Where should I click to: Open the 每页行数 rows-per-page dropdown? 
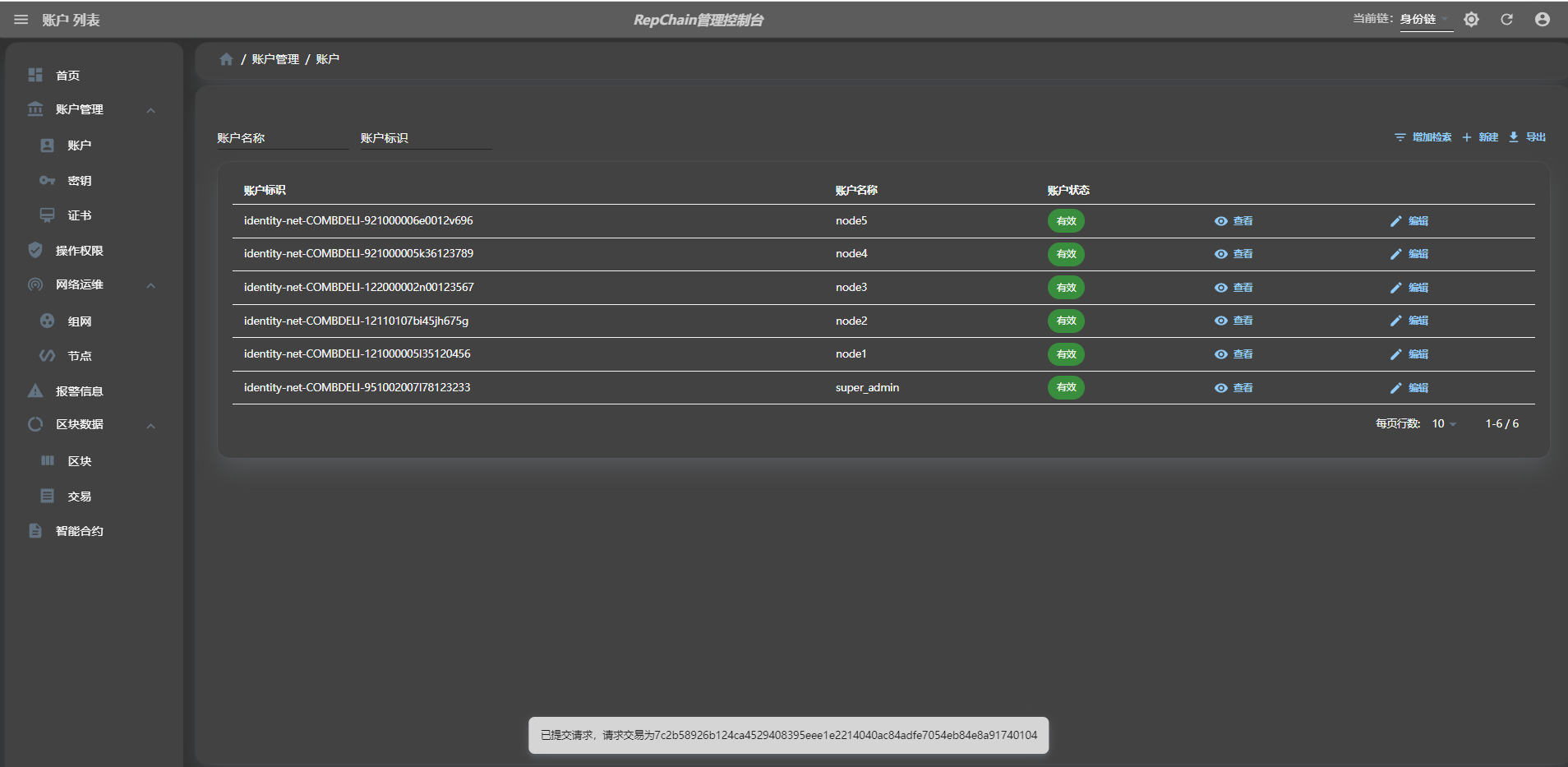click(x=1444, y=424)
